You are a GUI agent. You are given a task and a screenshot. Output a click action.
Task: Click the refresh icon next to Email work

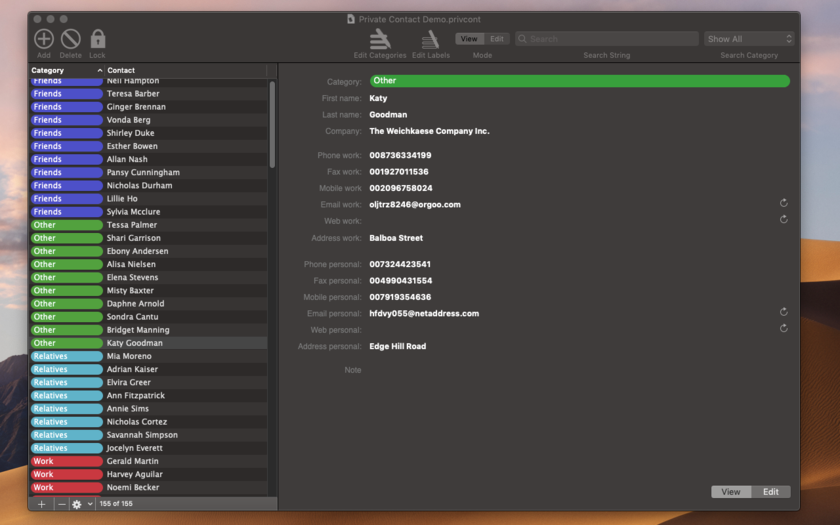(x=783, y=203)
